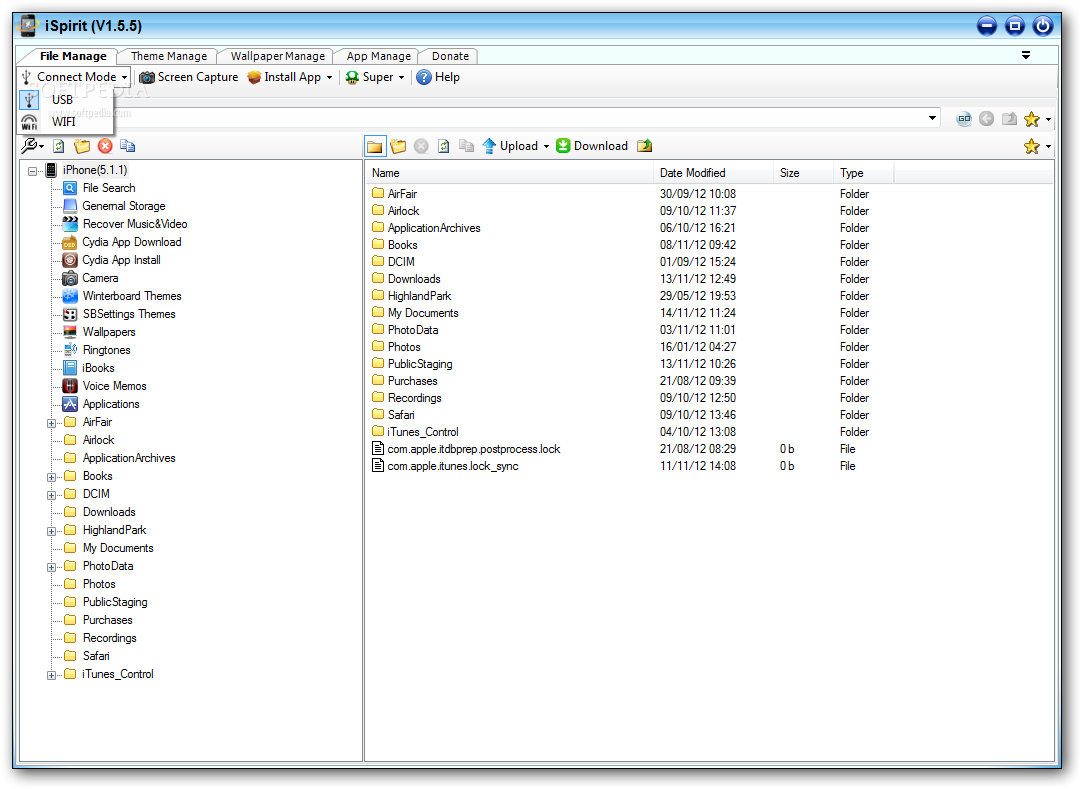
Task: Select USB connect mode
Action: point(66,99)
